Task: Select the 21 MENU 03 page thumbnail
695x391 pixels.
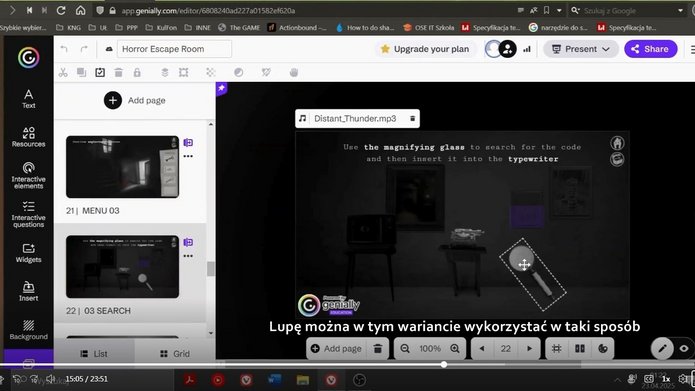Action: point(122,167)
